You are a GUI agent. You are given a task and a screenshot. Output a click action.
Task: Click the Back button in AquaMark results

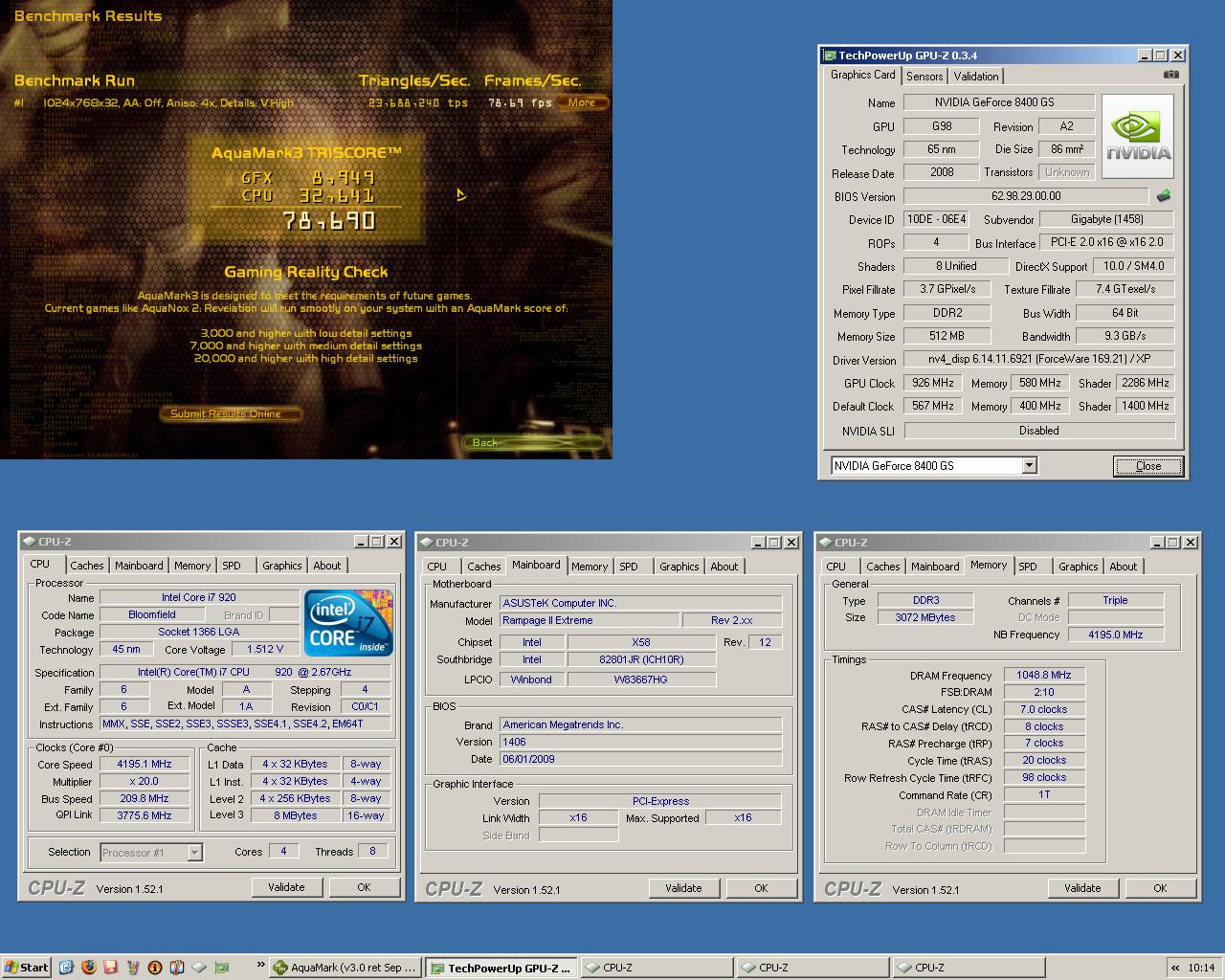pyautogui.click(x=532, y=442)
